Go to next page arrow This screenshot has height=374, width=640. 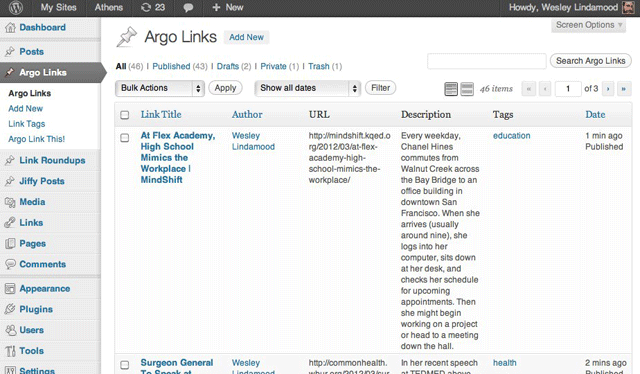click(608, 89)
